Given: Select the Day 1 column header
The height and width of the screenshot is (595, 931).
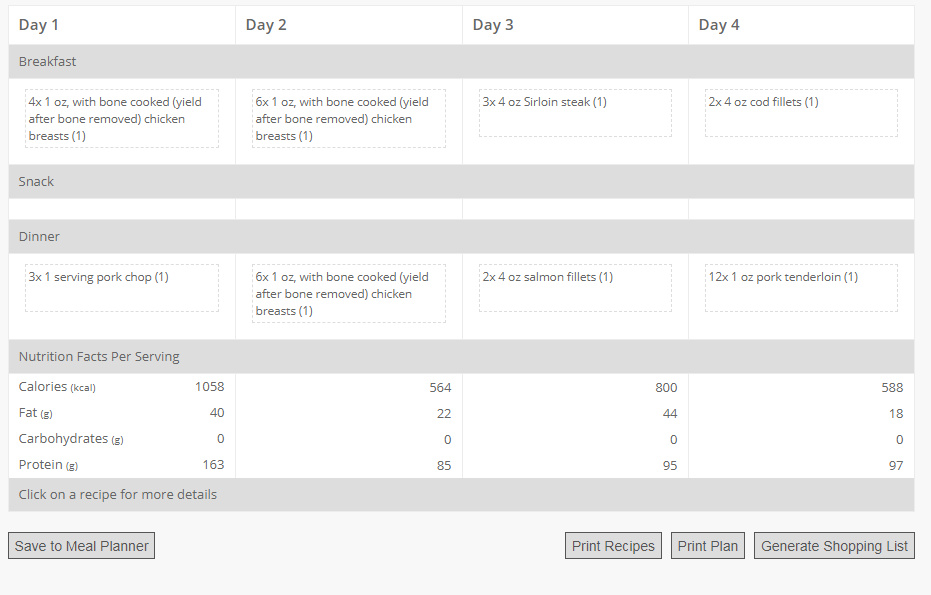Looking at the screenshot, I should (122, 25).
